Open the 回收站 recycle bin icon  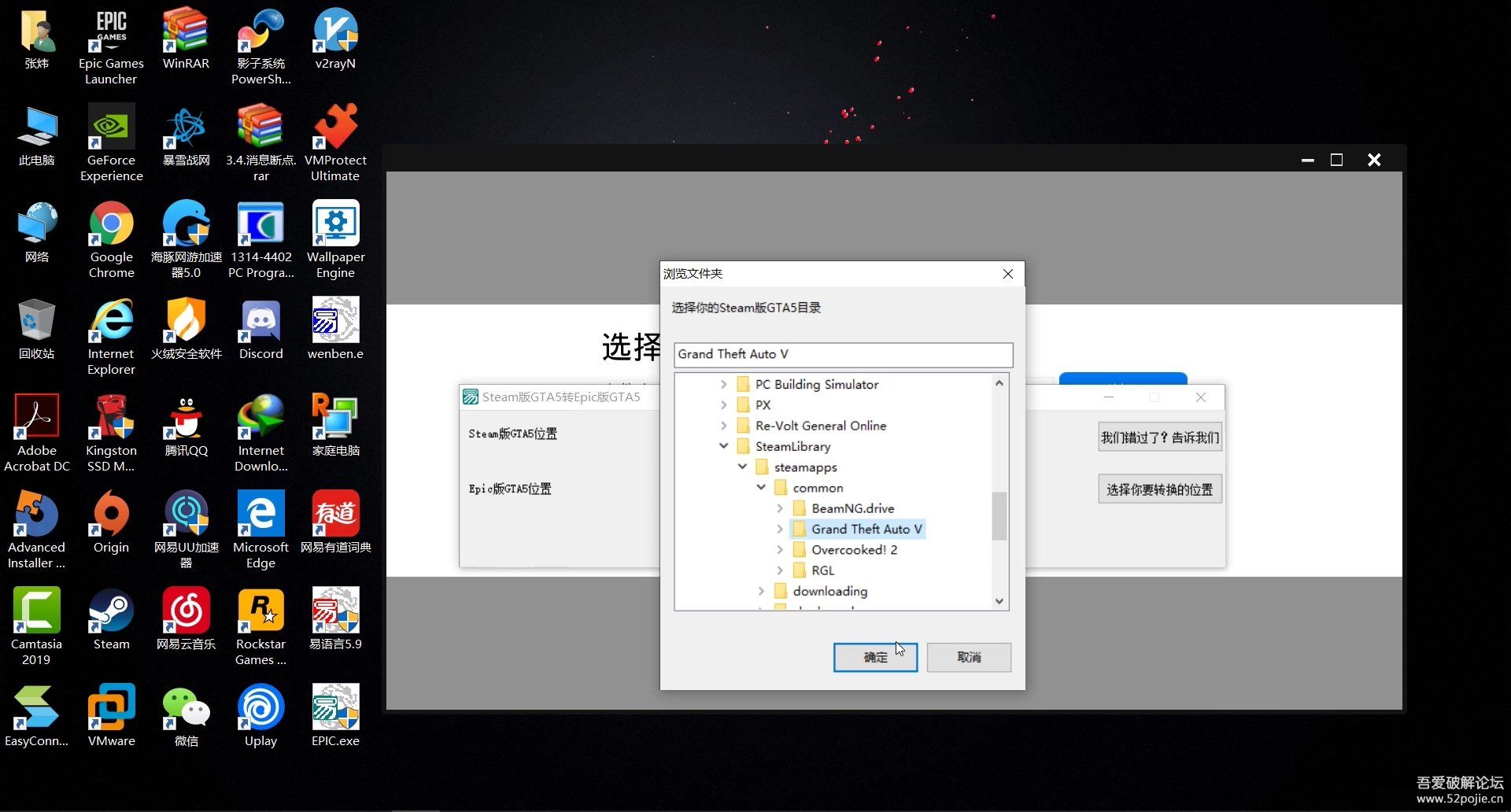tap(36, 329)
